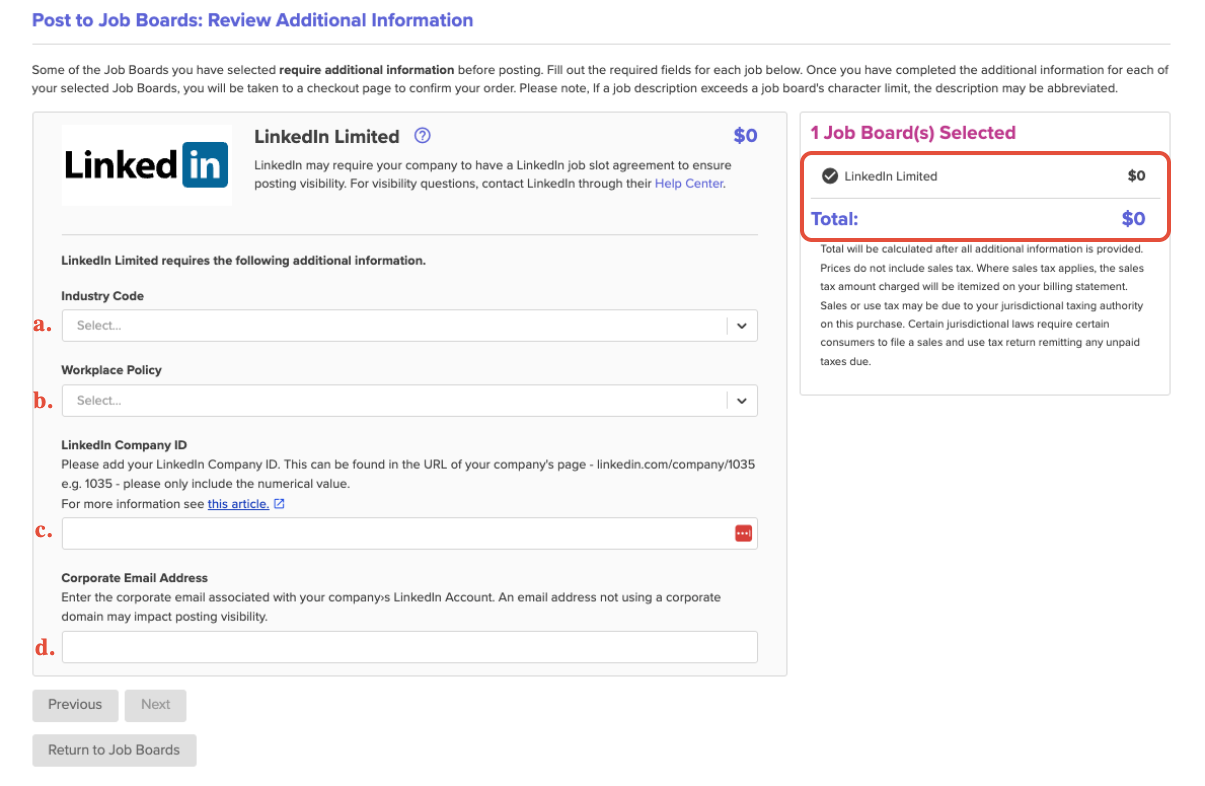Viewport: 1205px width, 786px height.
Task: Click the Previous button
Action: (x=75, y=705)
